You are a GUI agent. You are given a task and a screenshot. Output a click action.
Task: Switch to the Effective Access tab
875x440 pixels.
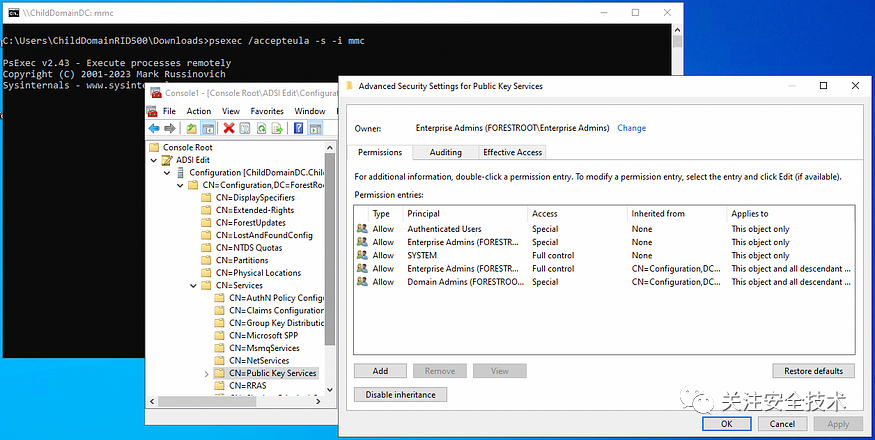coord(512,152)
